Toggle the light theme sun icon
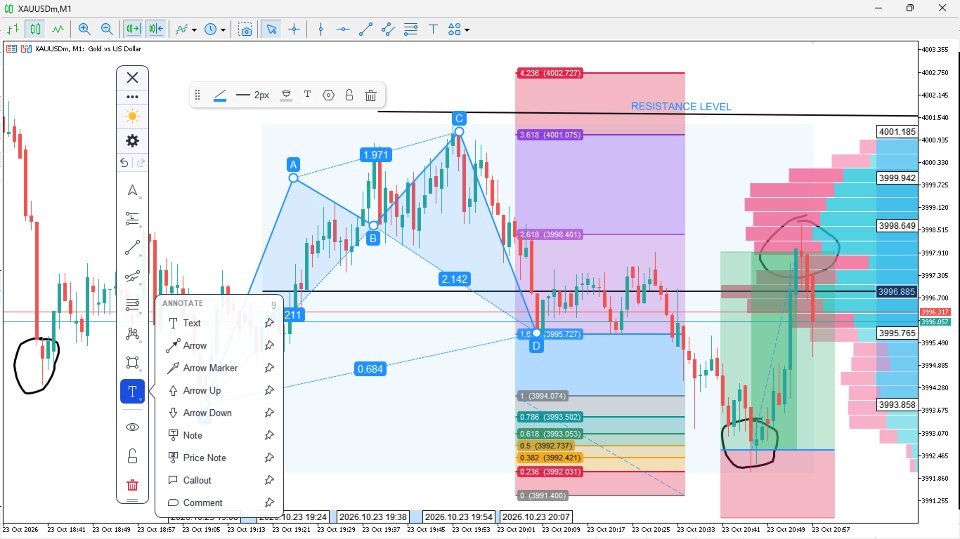960x539 pixels. tap(132, 116)
